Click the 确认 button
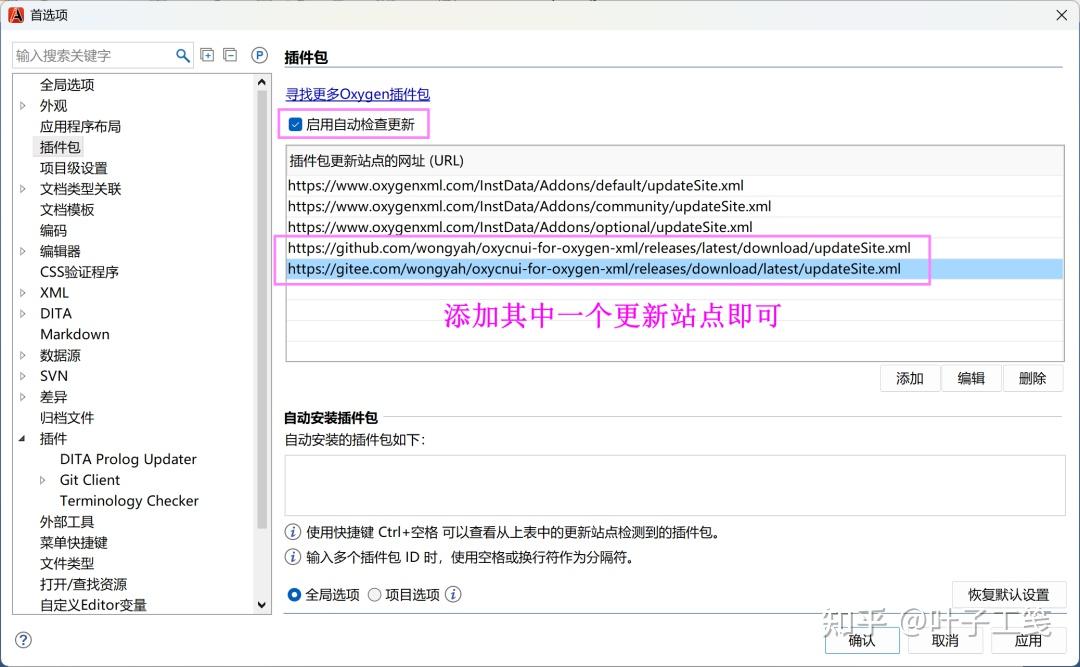 (x=862, y=641)
